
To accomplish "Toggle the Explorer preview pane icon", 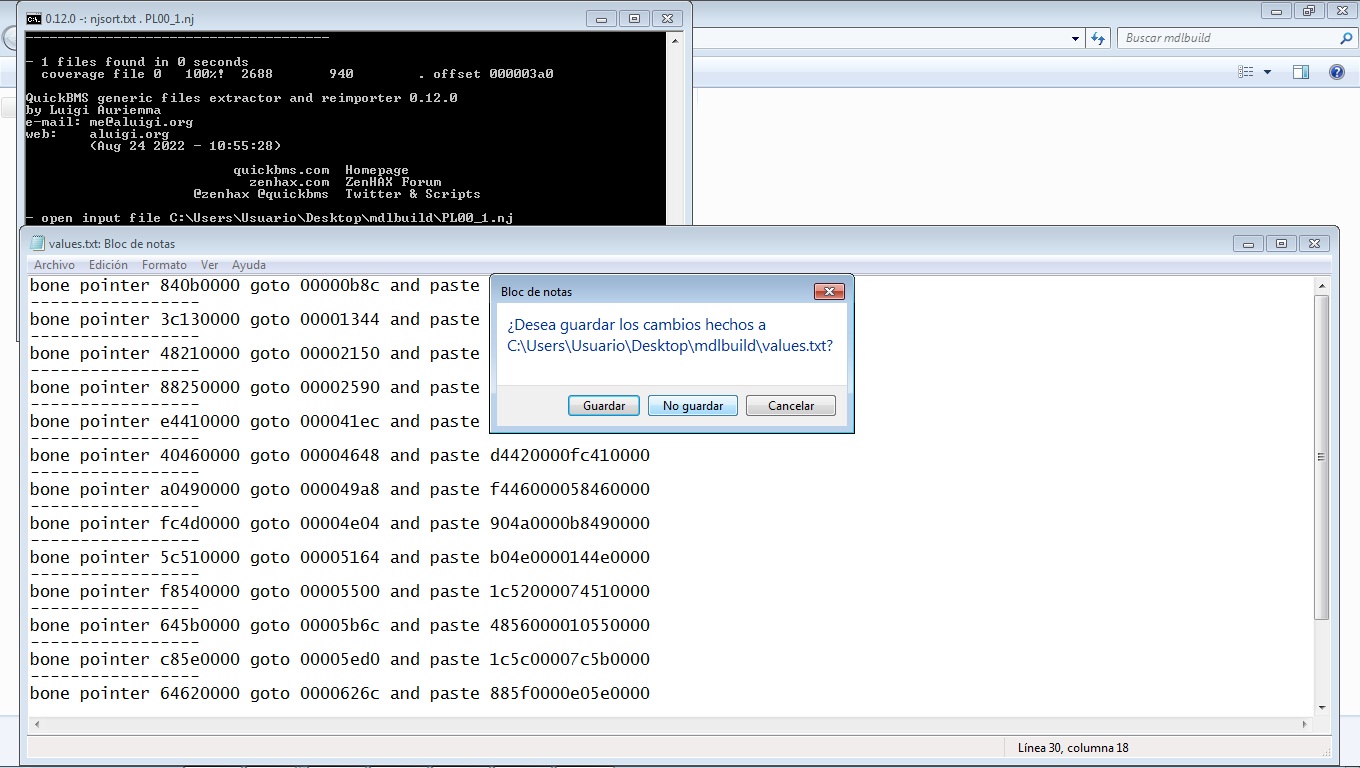I will tap(1301, 72).
